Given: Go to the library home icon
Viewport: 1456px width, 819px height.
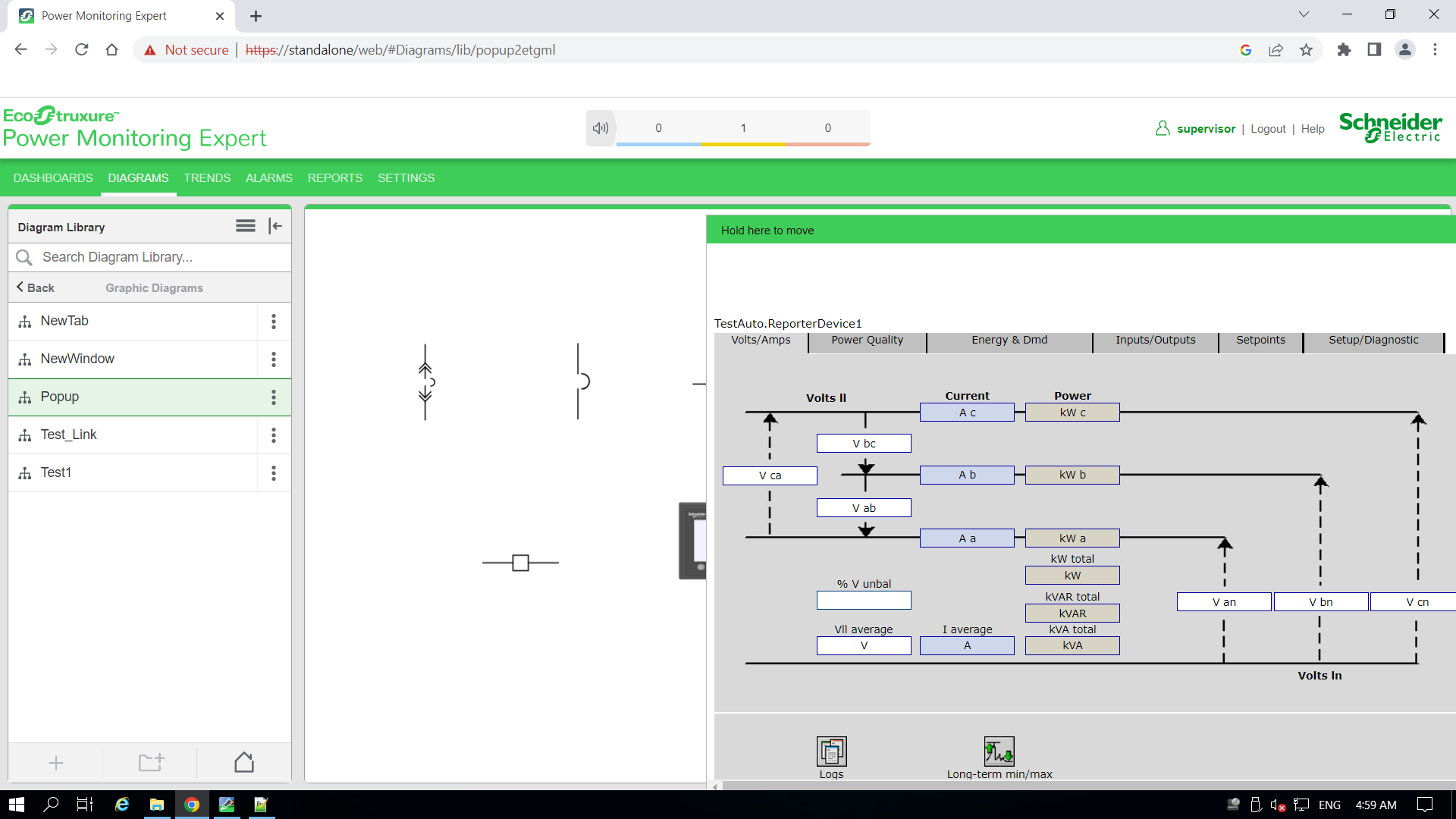Looking at the screenshot, I should [244, 762].
